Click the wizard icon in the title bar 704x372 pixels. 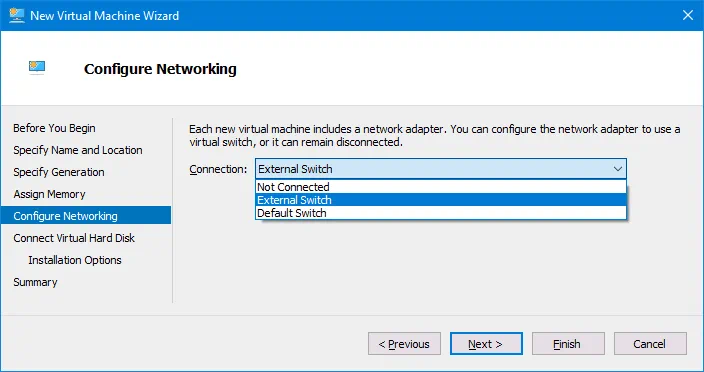[17, 15]
